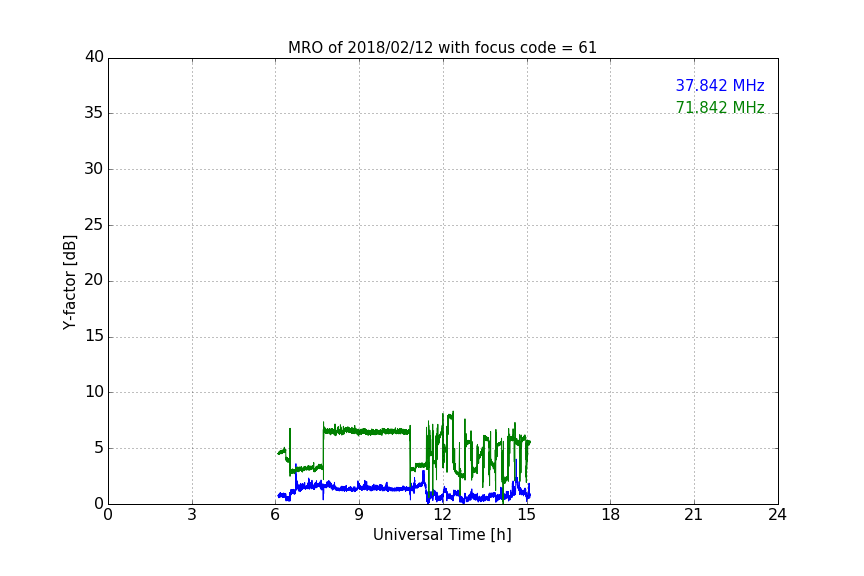Click the x-axis tick label '9'
The image size is (864, 576).
[x=359, y=515]
